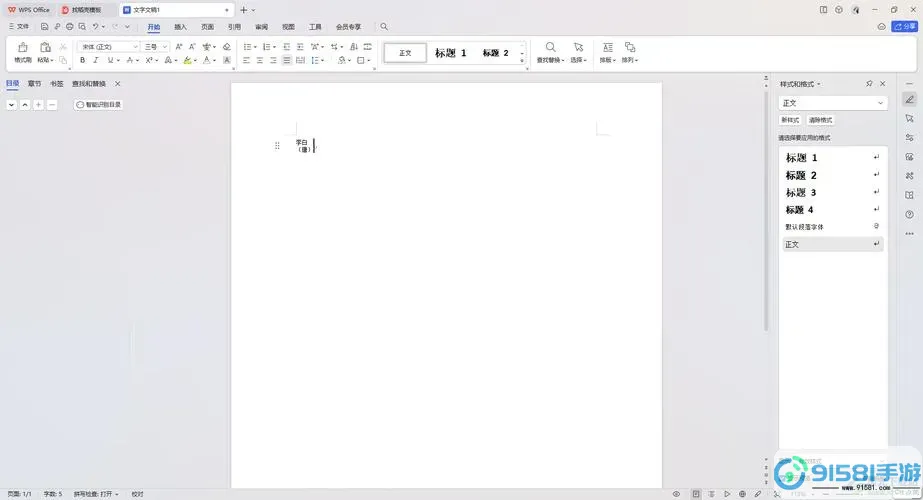The image size is (923, 500).
Task: Click the highlight color marker swatch
Action: (187, 60)
